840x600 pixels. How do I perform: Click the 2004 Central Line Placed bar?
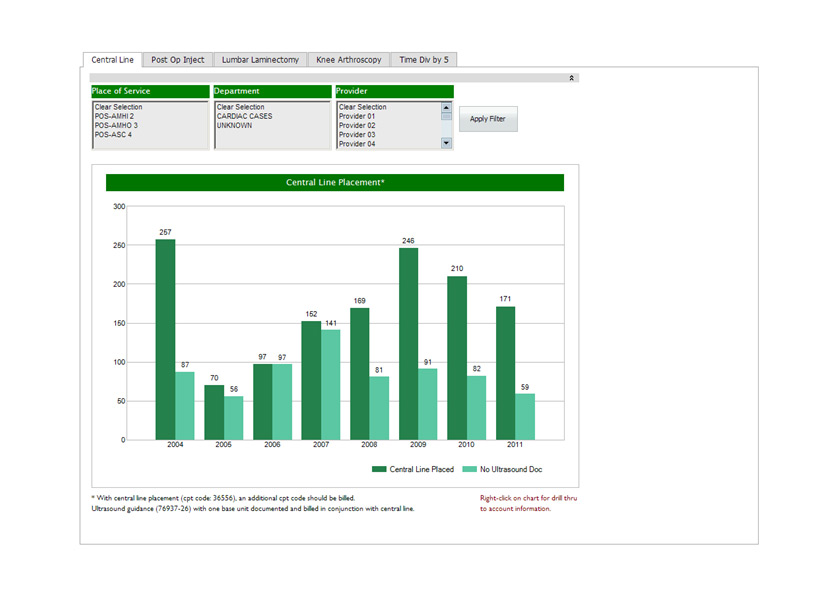[x=165, y=340]
